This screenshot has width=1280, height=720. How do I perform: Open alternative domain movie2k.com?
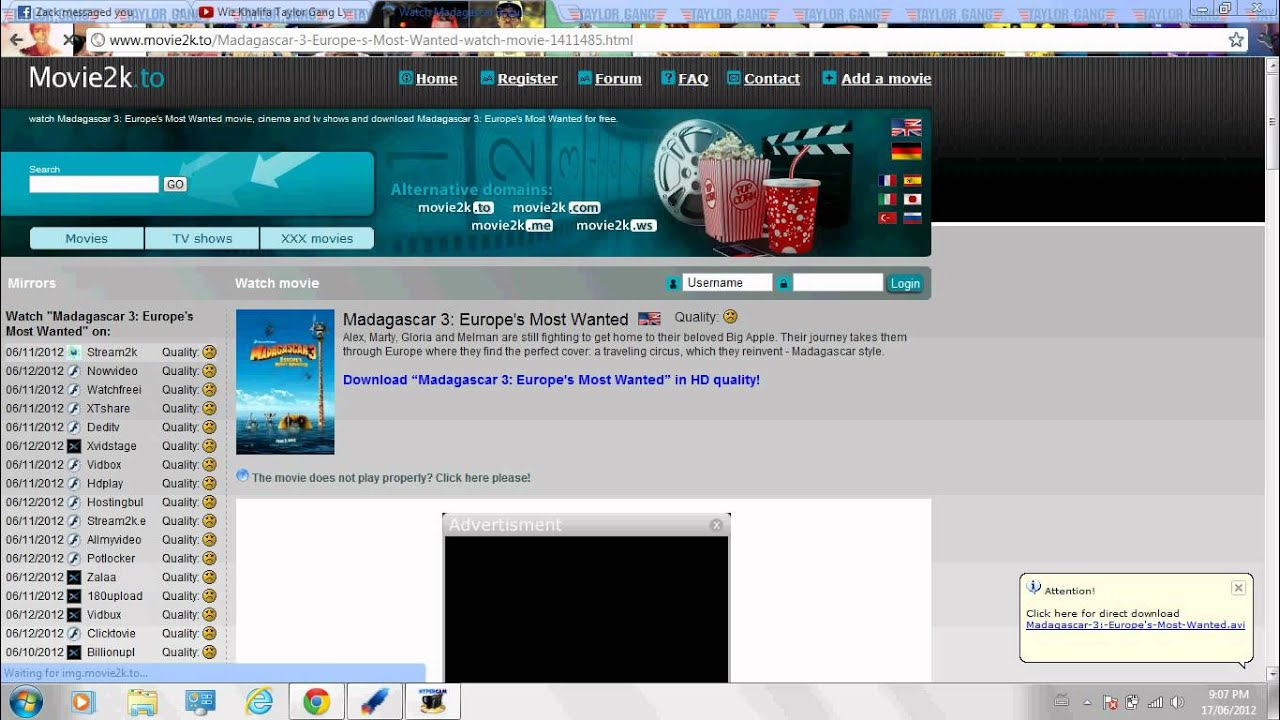(556, 207)
